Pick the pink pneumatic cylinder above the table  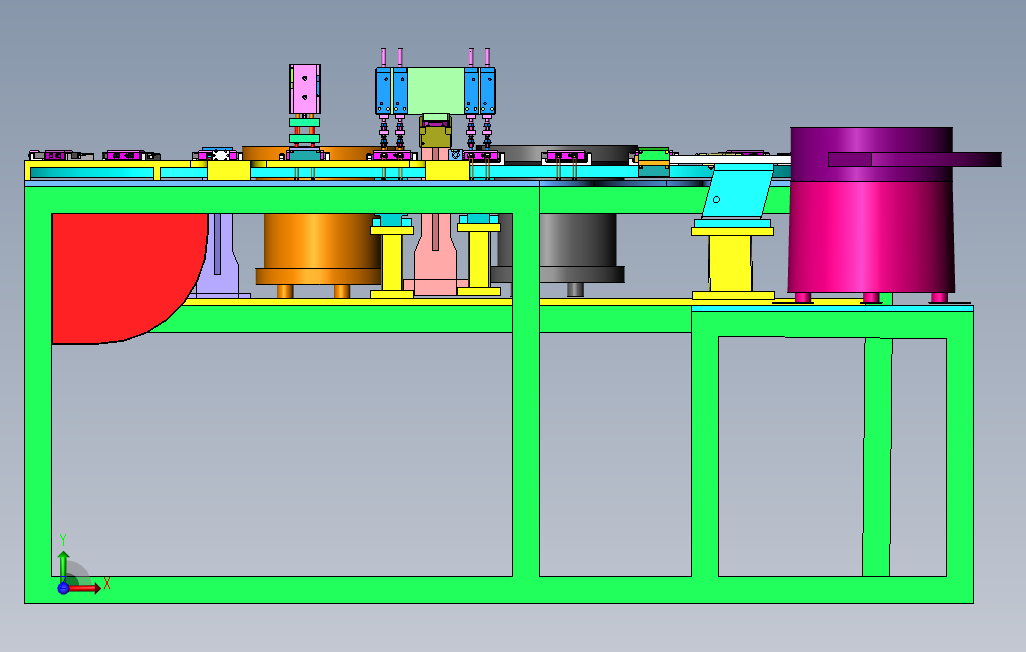(305, 89)
